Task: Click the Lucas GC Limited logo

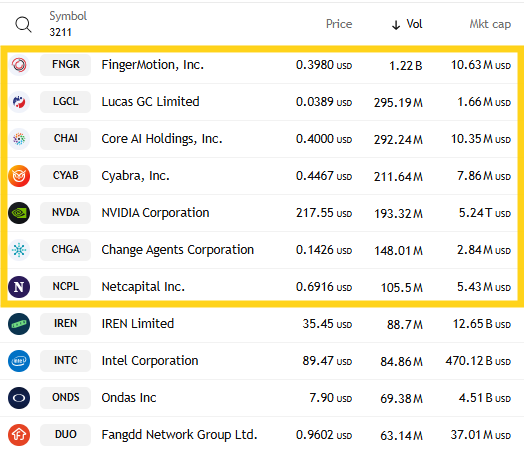Action: click(19, 102)
